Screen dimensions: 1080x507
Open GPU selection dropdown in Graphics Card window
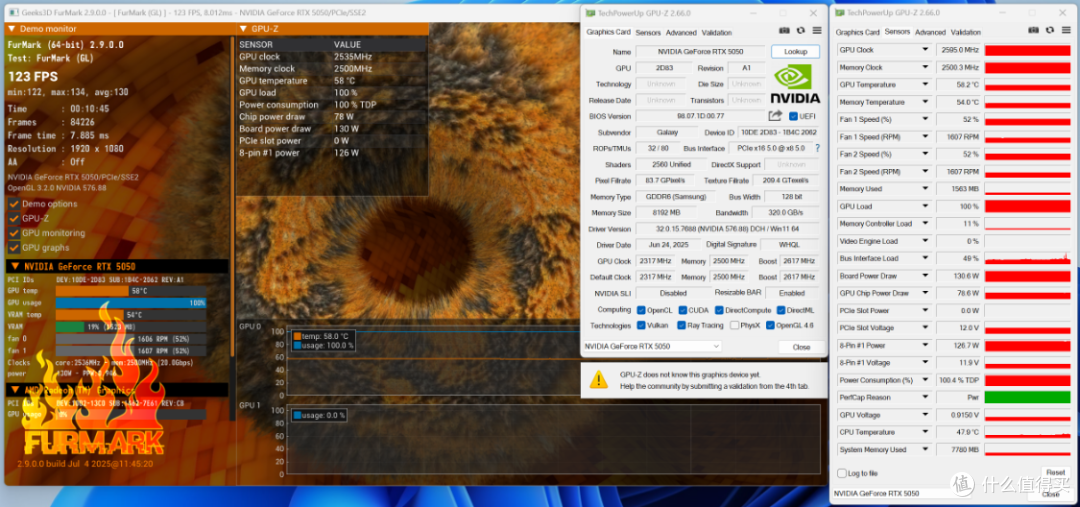click(x=652, y=346)
